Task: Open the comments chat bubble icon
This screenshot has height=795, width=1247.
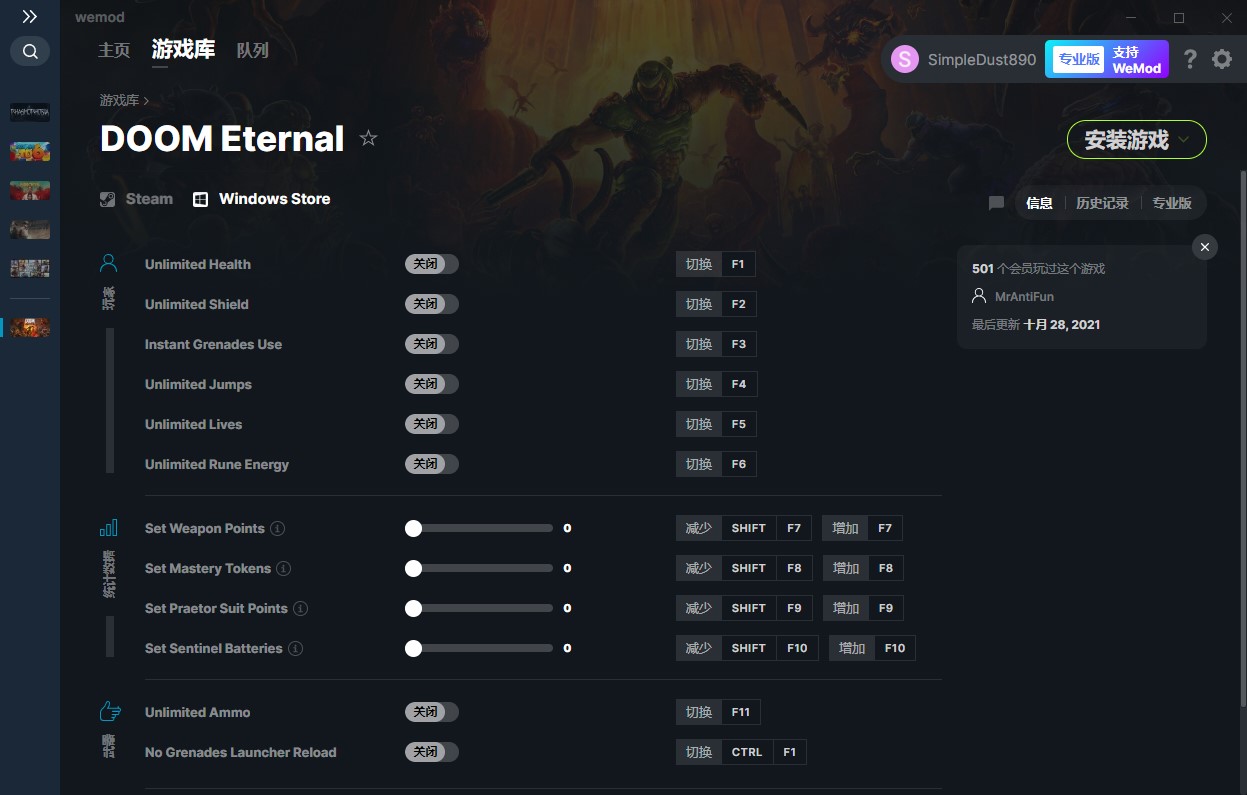Action: [x=996, y=203]
